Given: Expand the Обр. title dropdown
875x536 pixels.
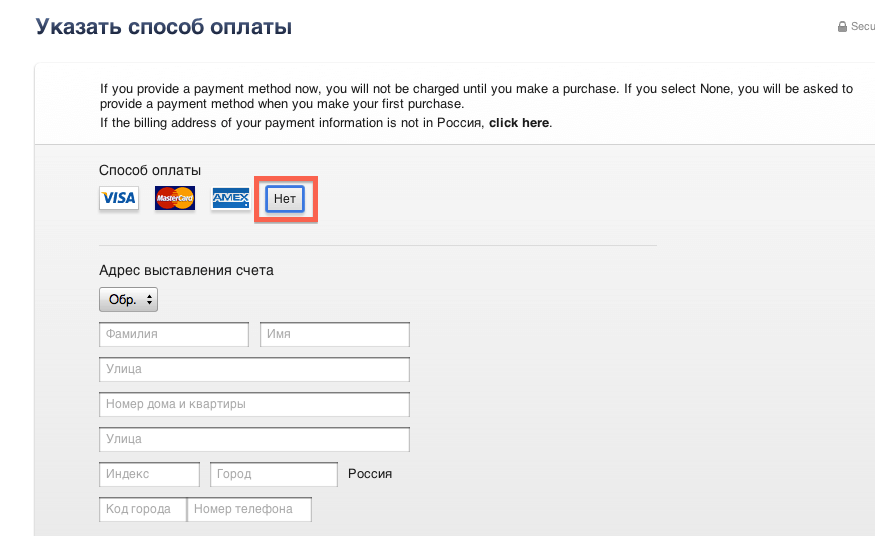Looking at the screenshot, I should click(128, 300).
